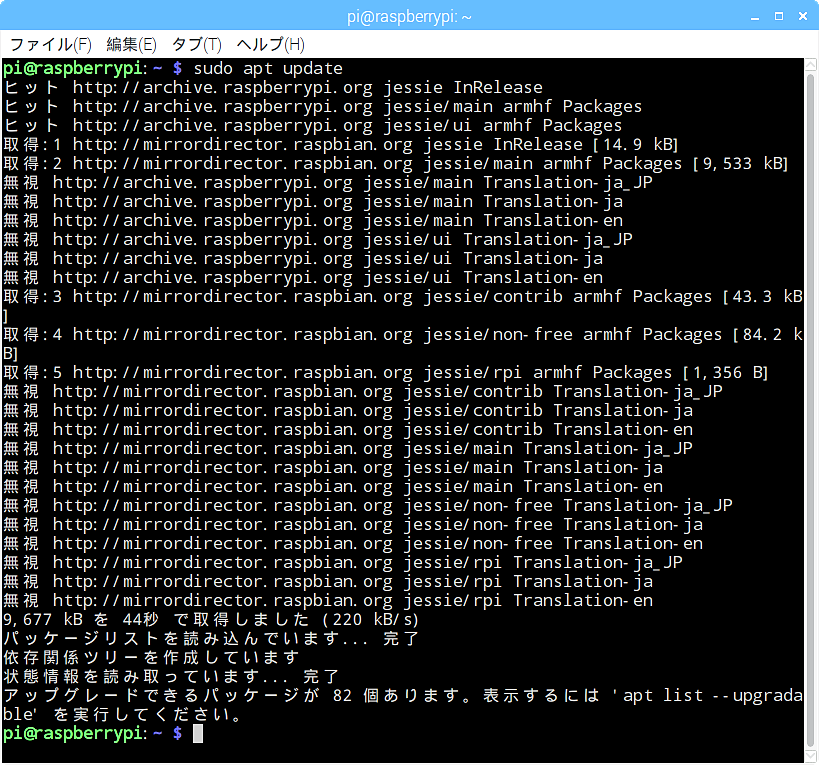Click the scrollbar up arrow
The height and width of the screenshot is (765, 819).
click(x=811, y=65)
